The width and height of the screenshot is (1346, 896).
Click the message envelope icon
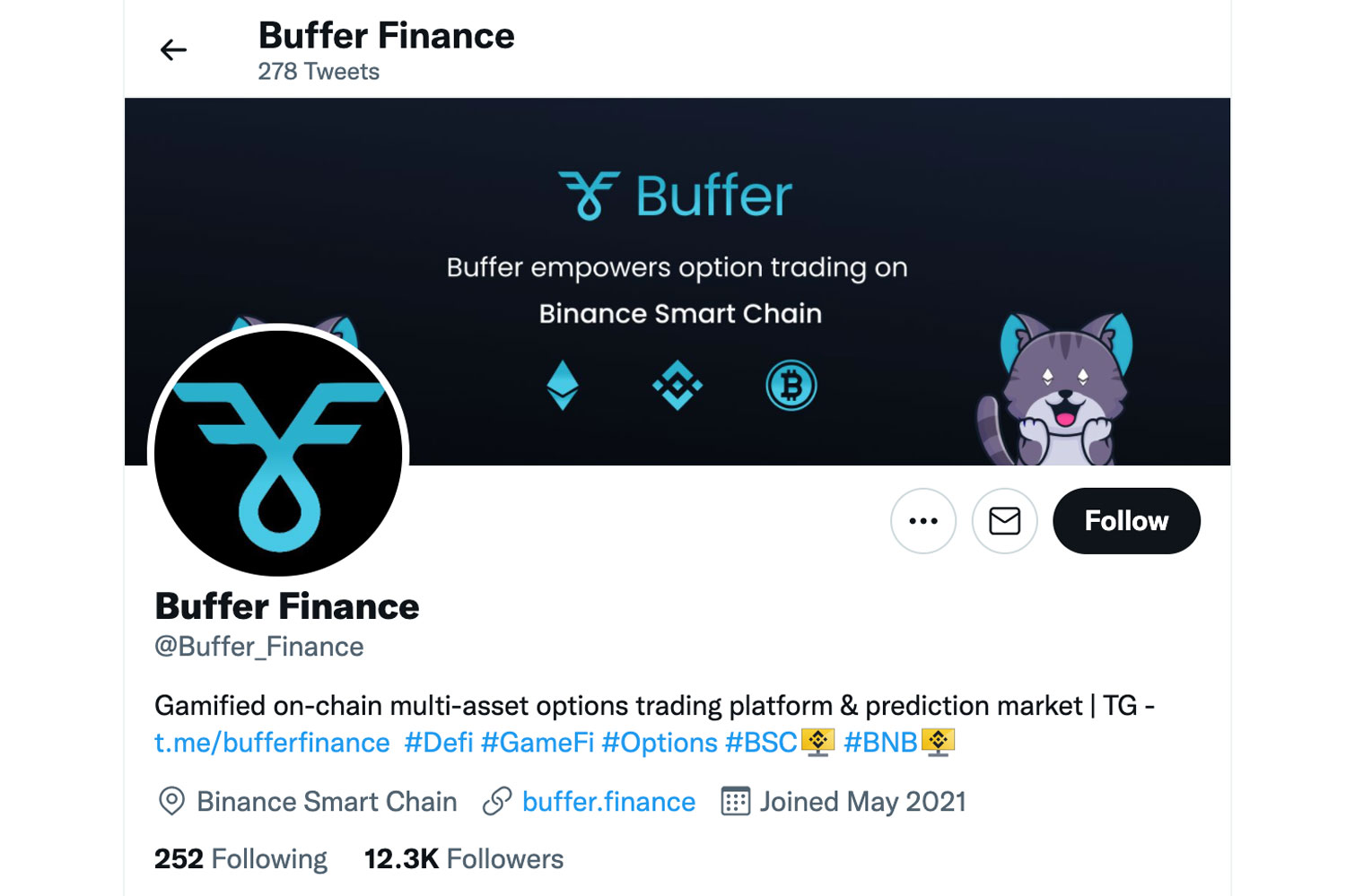click(1004, 521)
